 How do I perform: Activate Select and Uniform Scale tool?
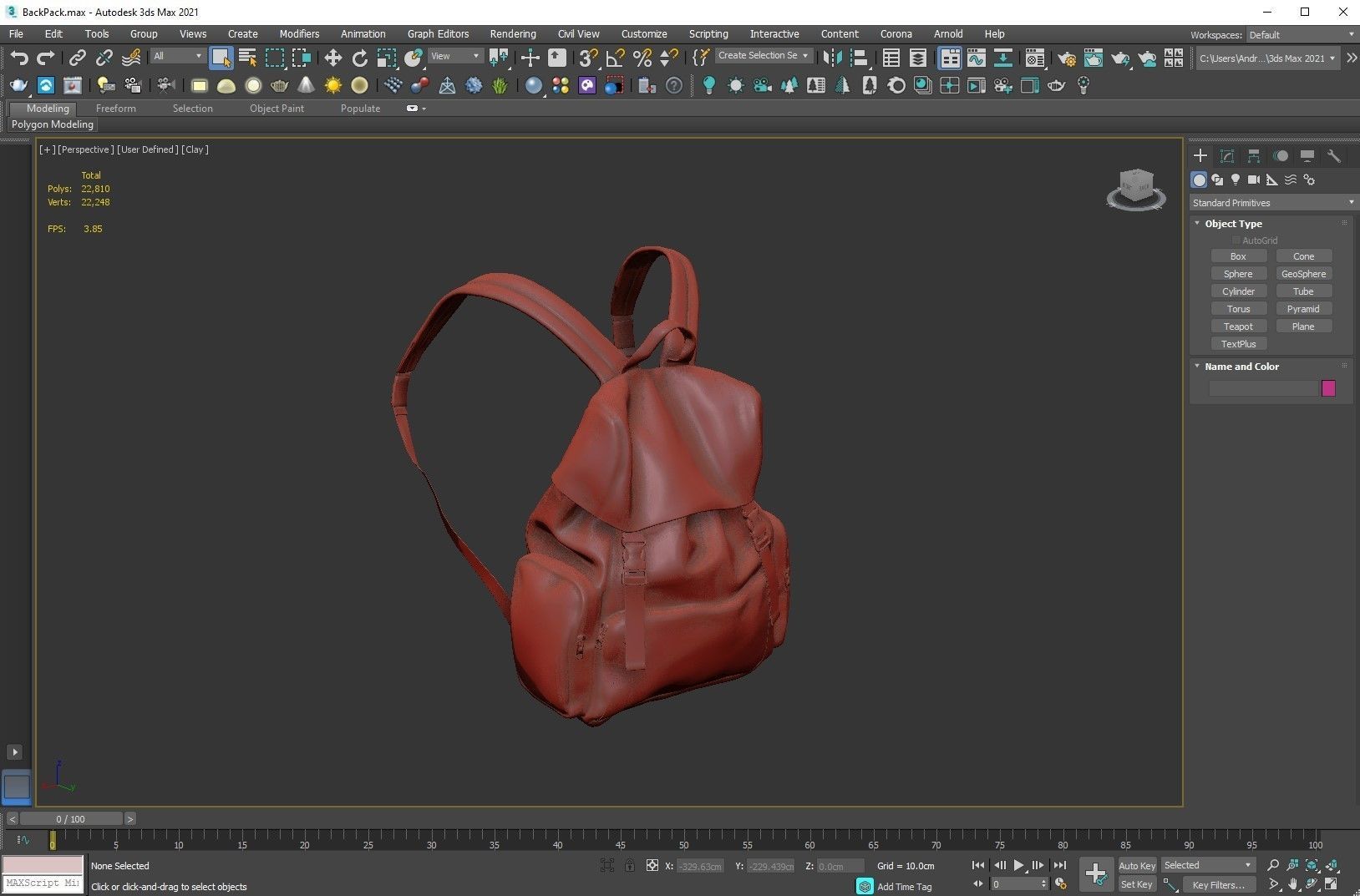click(387, 58)
